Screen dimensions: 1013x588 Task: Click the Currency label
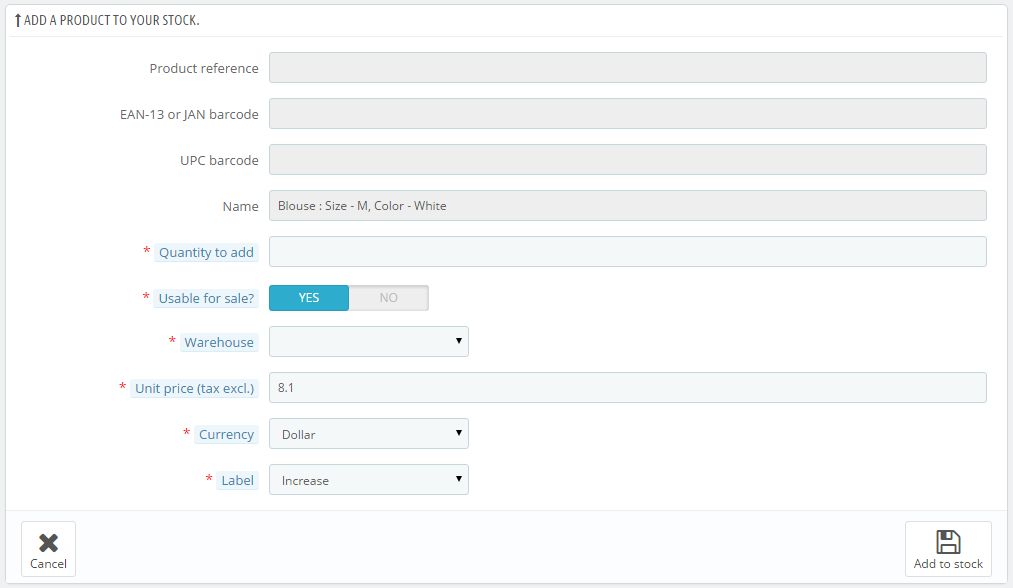(226, 434)
